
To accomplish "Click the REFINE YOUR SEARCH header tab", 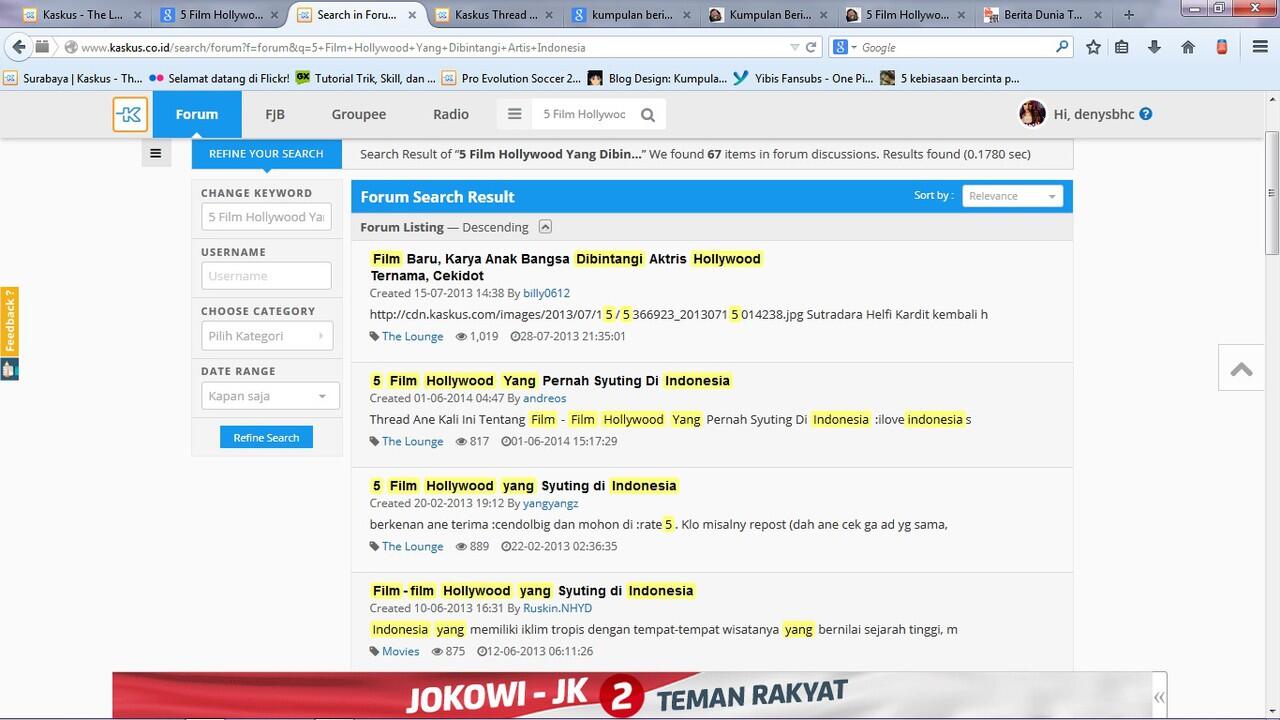I will (x=266, y=153).
